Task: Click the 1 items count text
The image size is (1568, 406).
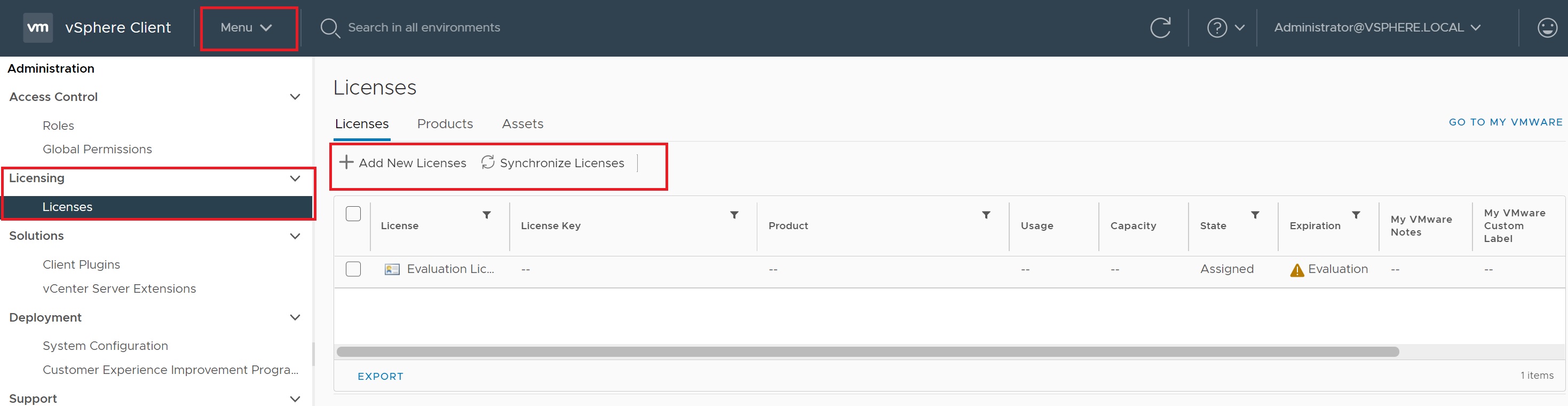Action: (x=1537, y=376)
